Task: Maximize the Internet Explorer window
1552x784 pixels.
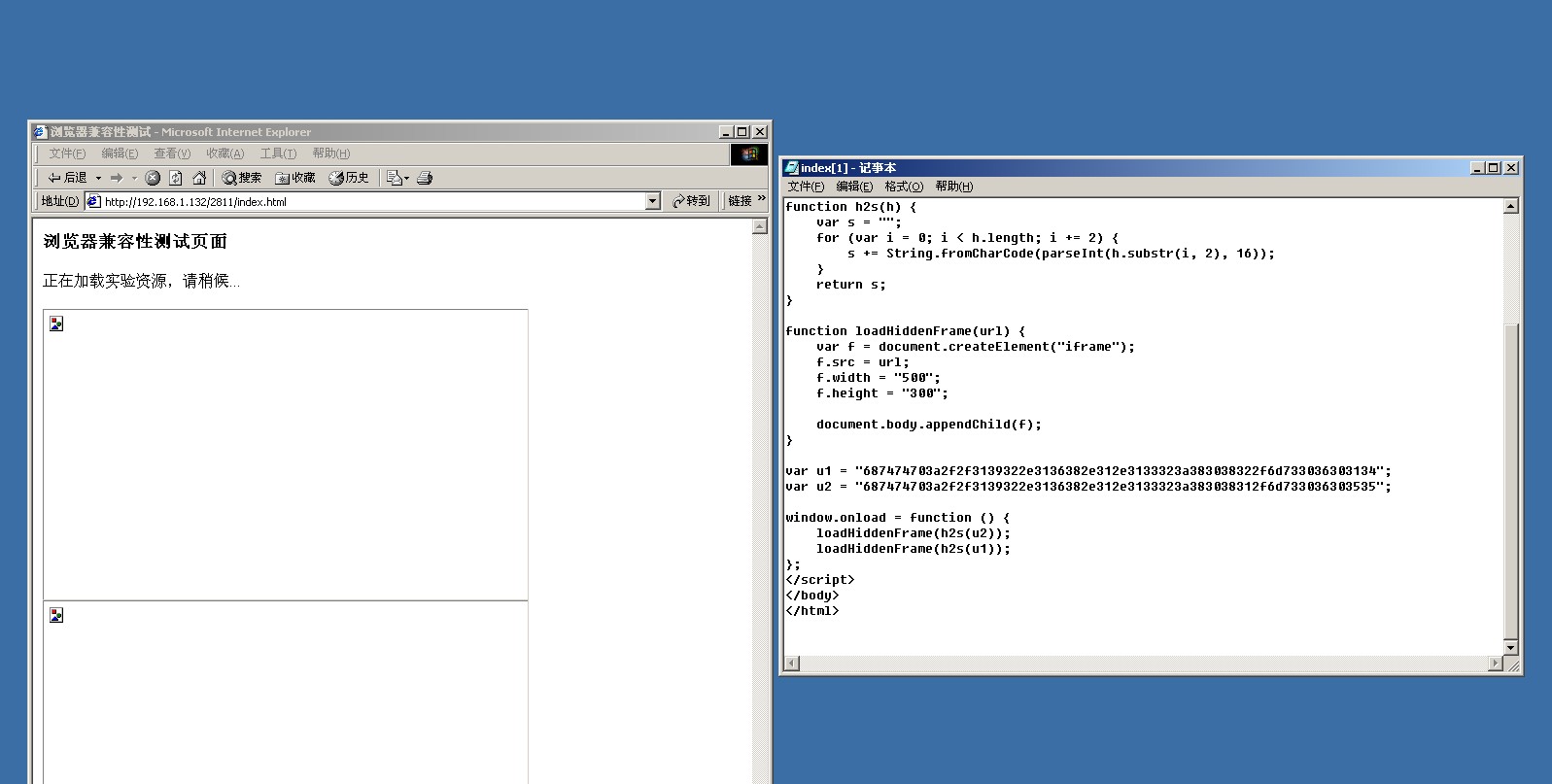Action: tap(742, 132)
